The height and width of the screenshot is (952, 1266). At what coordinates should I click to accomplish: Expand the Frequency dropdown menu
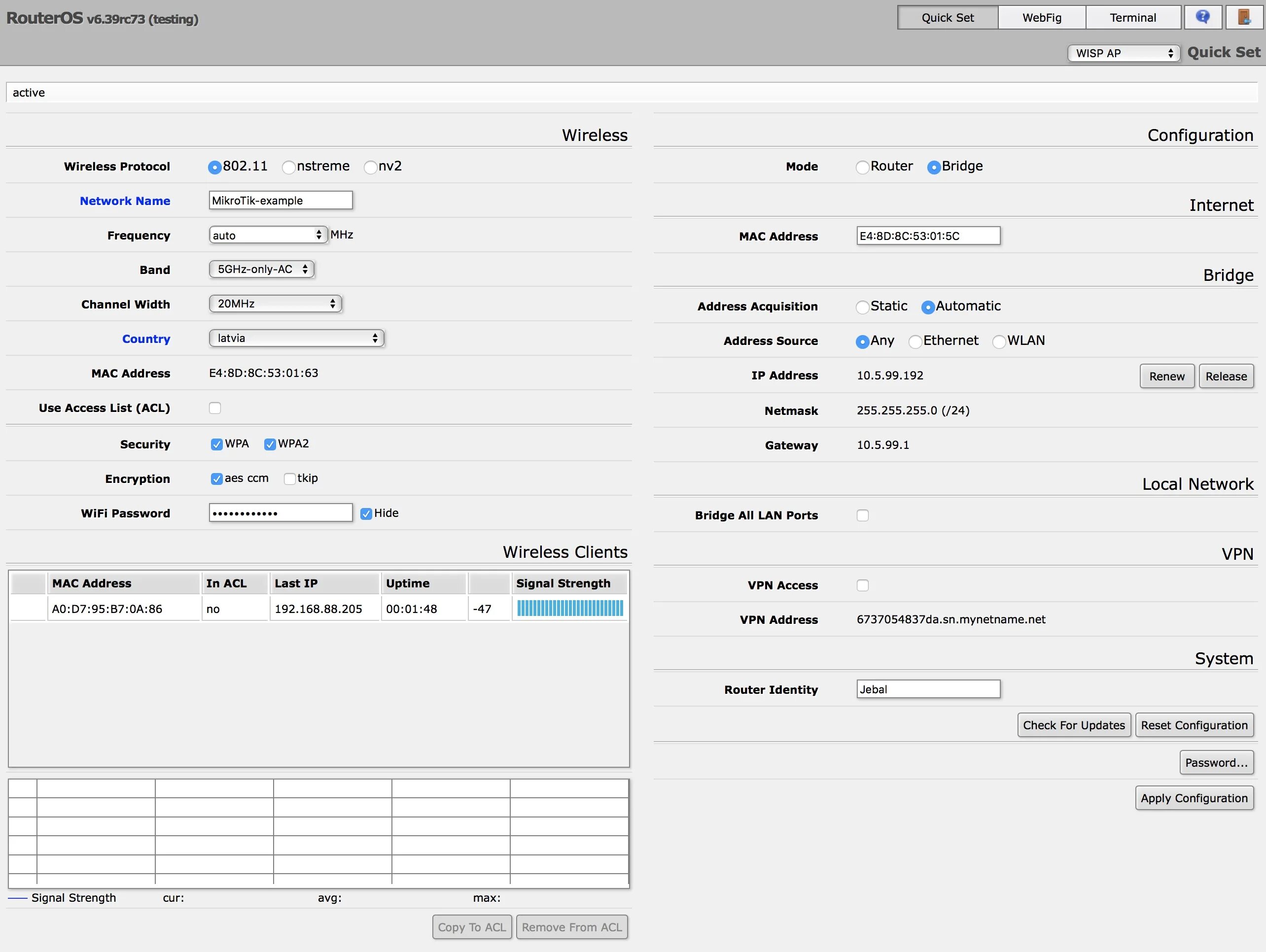click(266, 234)
